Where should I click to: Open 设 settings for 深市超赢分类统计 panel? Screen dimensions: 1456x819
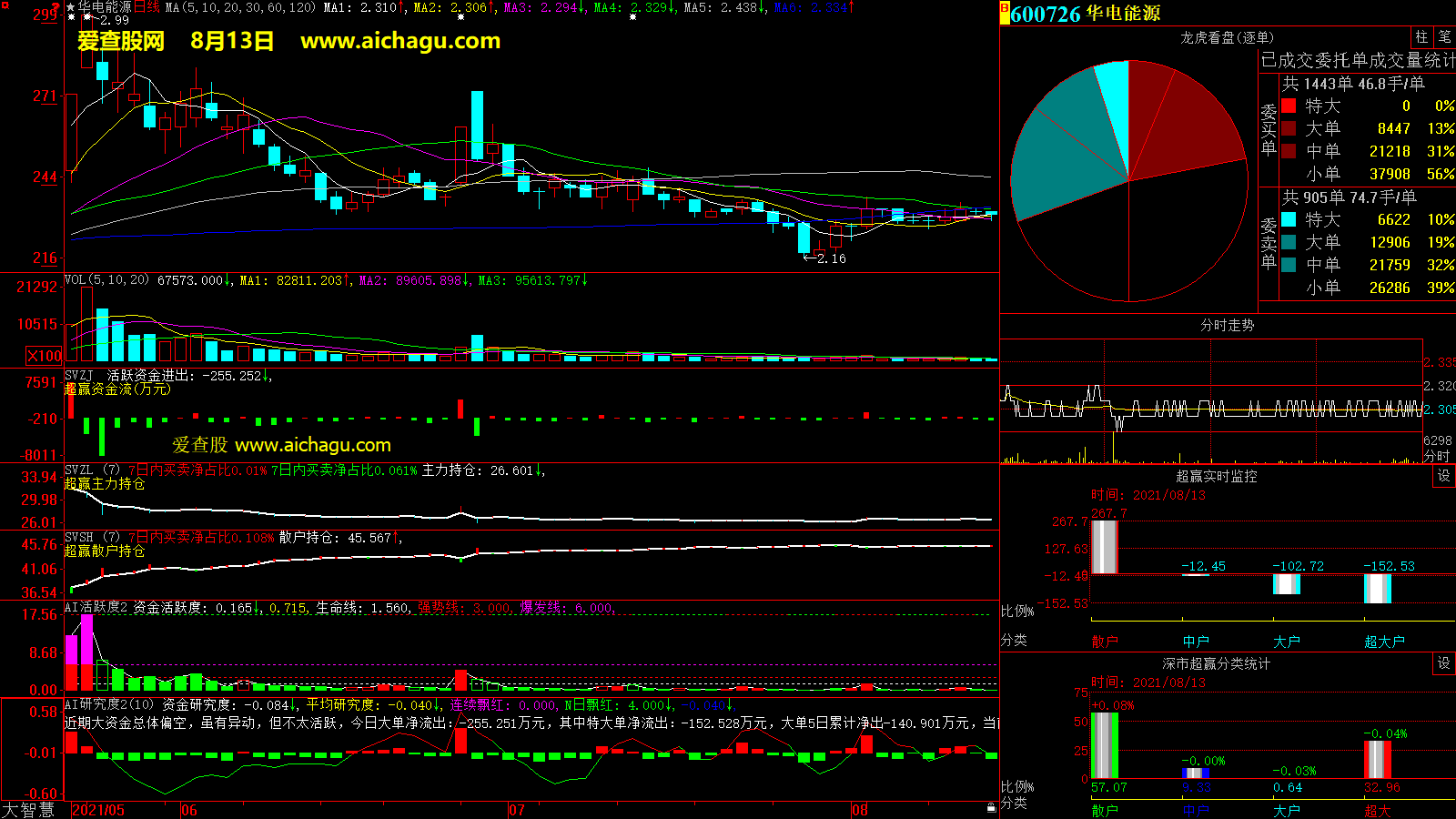click(x=1444, y=663)
